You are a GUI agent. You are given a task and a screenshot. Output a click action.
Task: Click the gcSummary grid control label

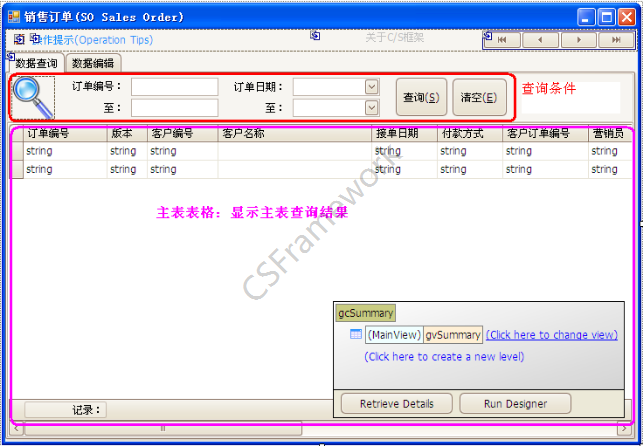(365, 313)
